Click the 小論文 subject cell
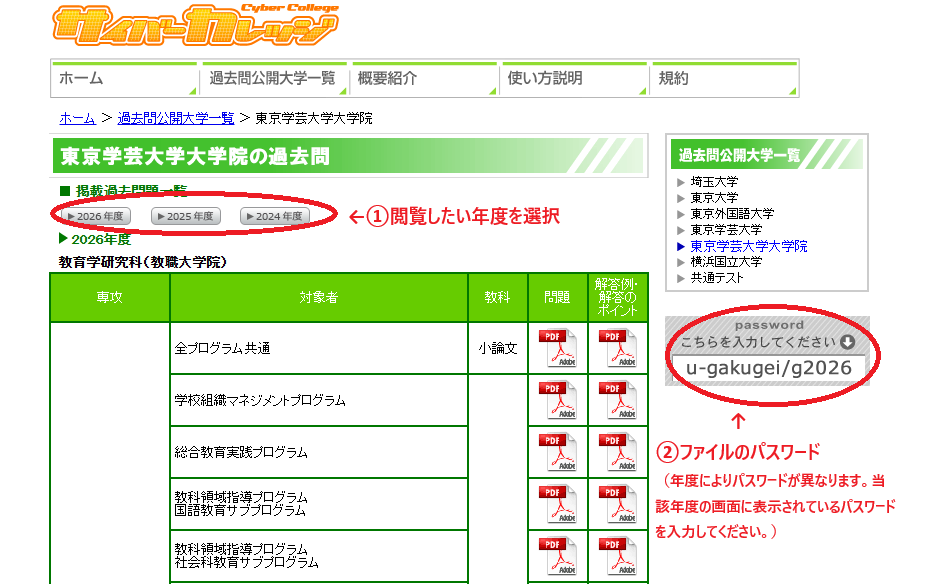Image resolution: width=928 pixels, height=584 pixels. coord(498,348)
